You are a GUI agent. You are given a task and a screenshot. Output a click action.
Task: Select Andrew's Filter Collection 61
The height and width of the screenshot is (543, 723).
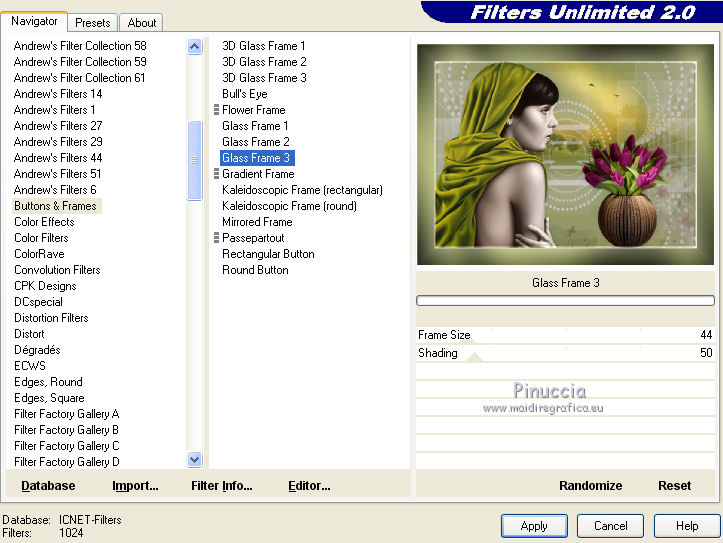point(79,78)
